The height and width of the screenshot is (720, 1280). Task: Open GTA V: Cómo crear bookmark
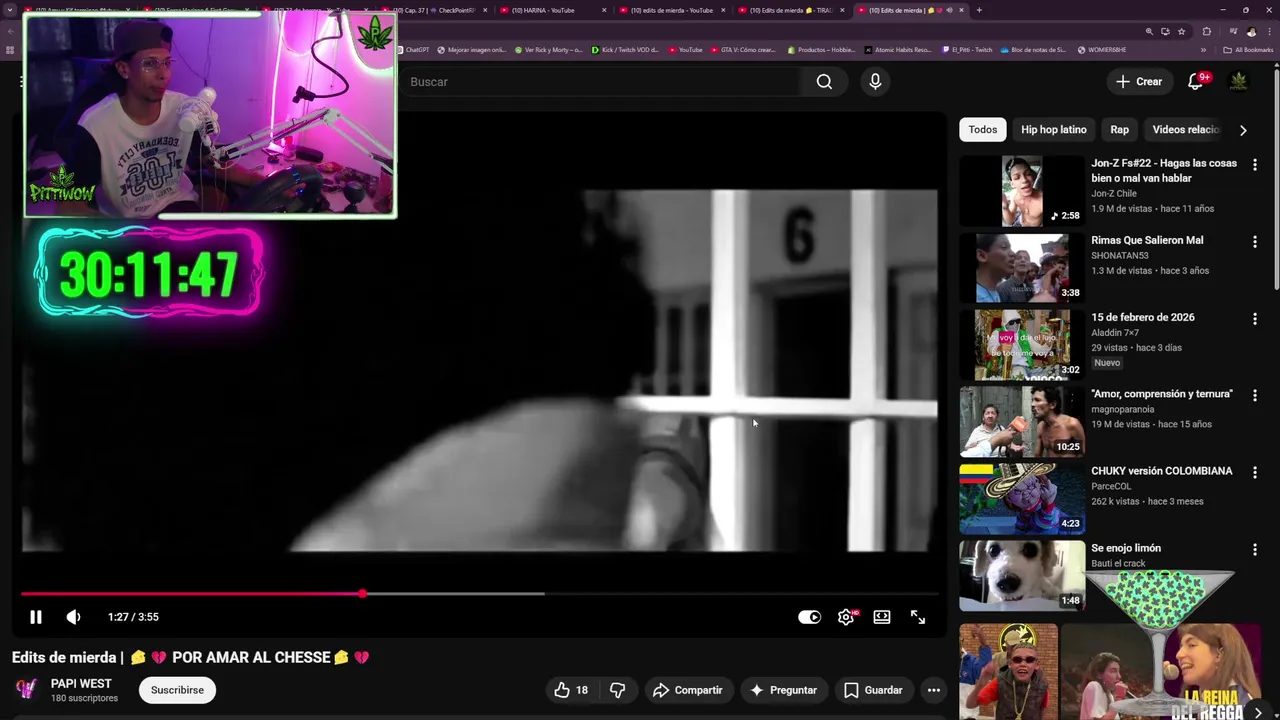(x=742, y=49)
